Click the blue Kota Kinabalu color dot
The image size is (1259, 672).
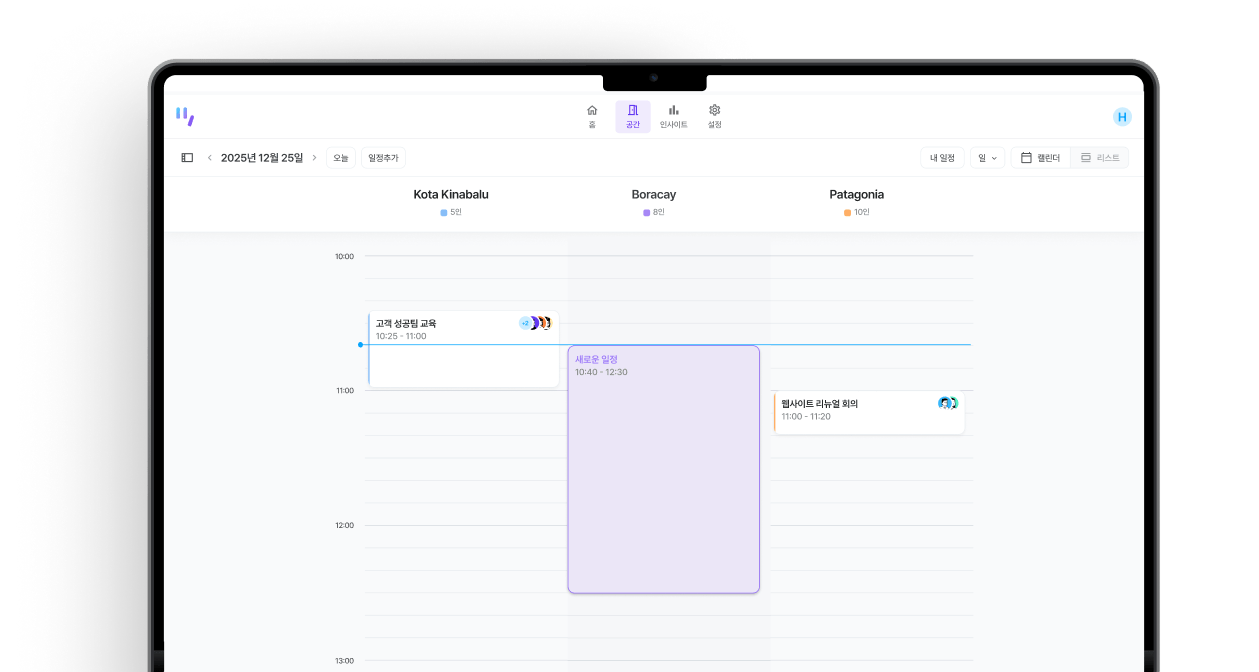tap(444, 213)
